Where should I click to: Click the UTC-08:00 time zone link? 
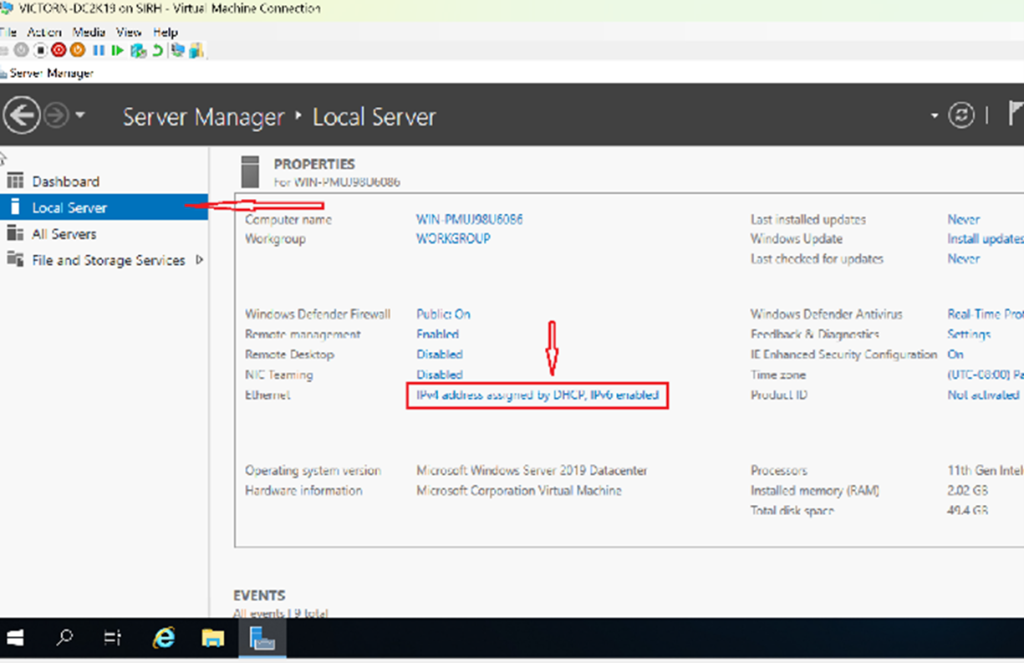pos(985,375)
